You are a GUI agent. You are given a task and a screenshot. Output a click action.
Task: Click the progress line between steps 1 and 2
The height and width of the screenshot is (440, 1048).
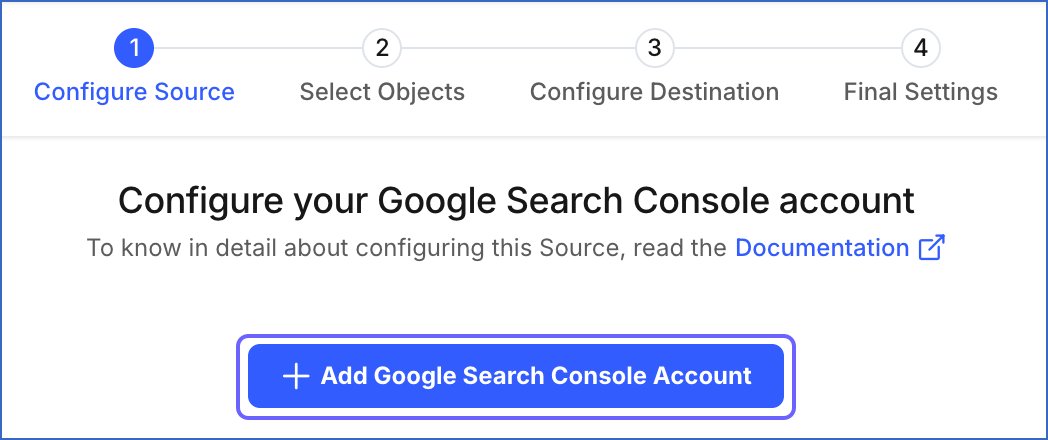pos(258,47)
